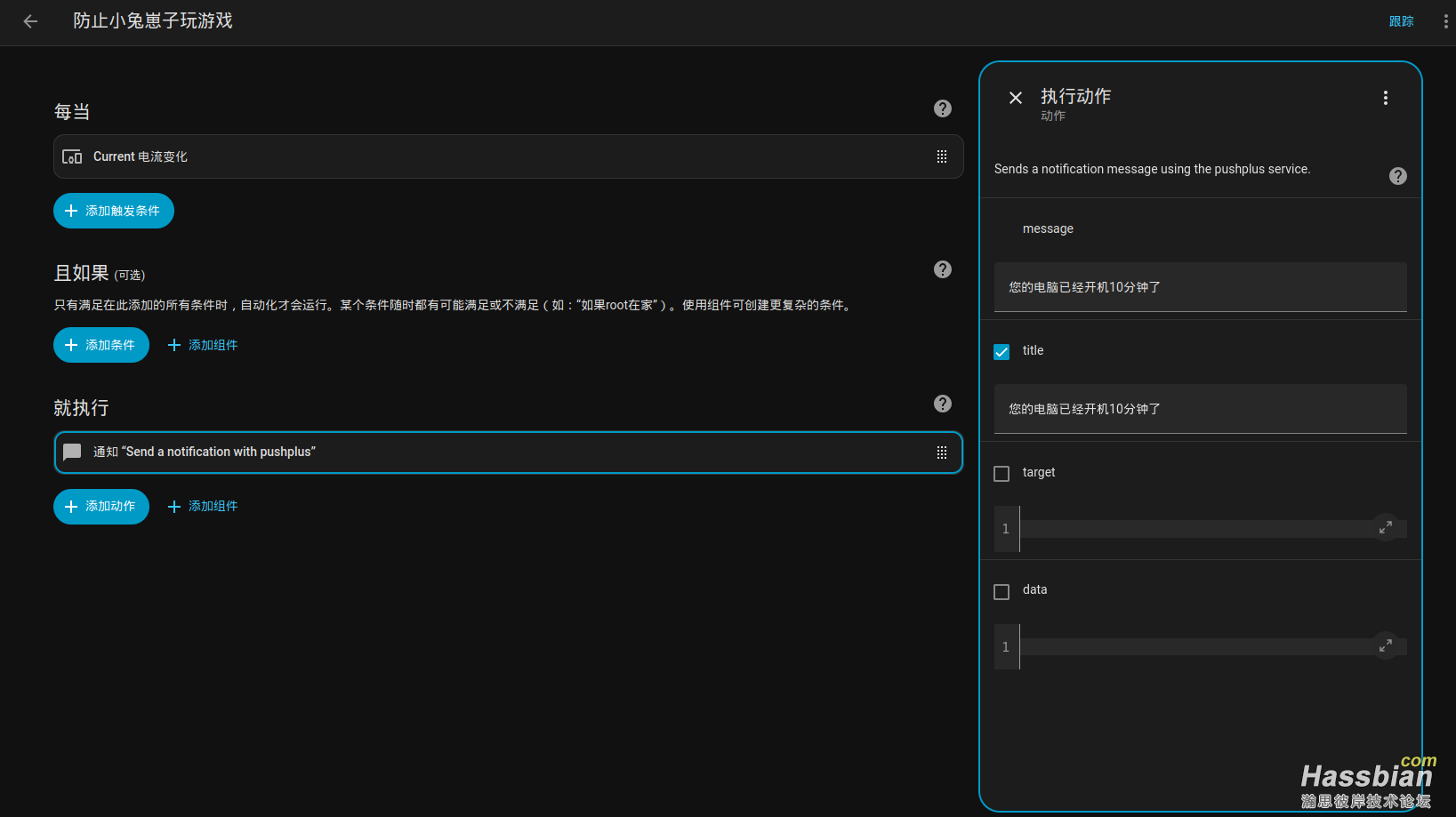
Task: Click the back arrow in the header
Action: 30,21
